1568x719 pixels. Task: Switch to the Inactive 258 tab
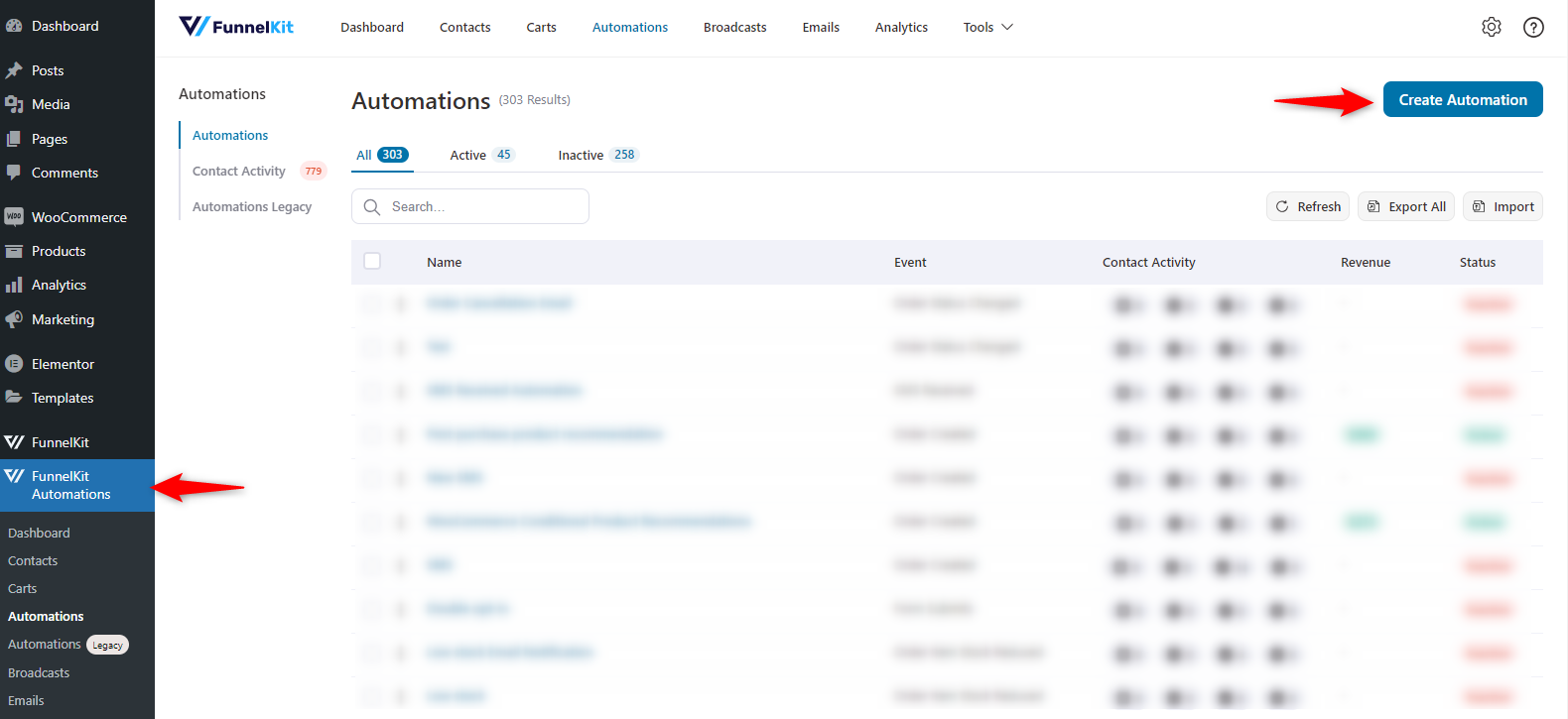pos(598,155)
